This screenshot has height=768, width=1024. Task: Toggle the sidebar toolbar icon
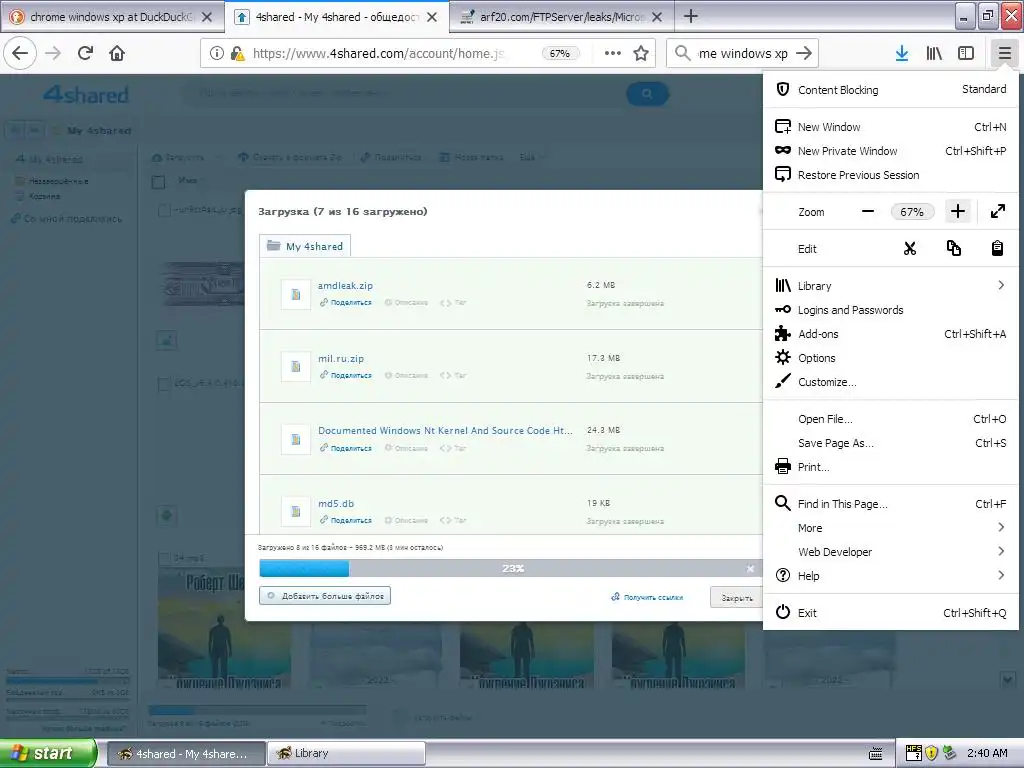[966, 54]
